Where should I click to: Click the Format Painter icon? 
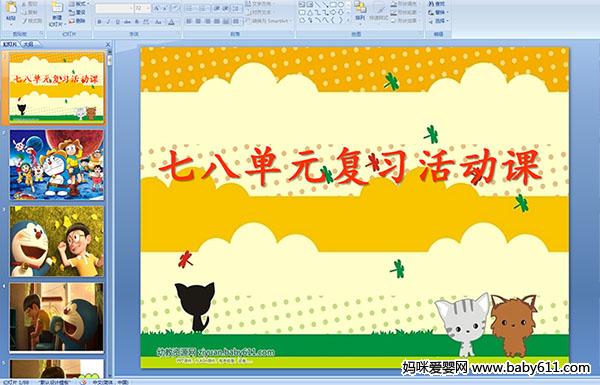coord(31,21)
